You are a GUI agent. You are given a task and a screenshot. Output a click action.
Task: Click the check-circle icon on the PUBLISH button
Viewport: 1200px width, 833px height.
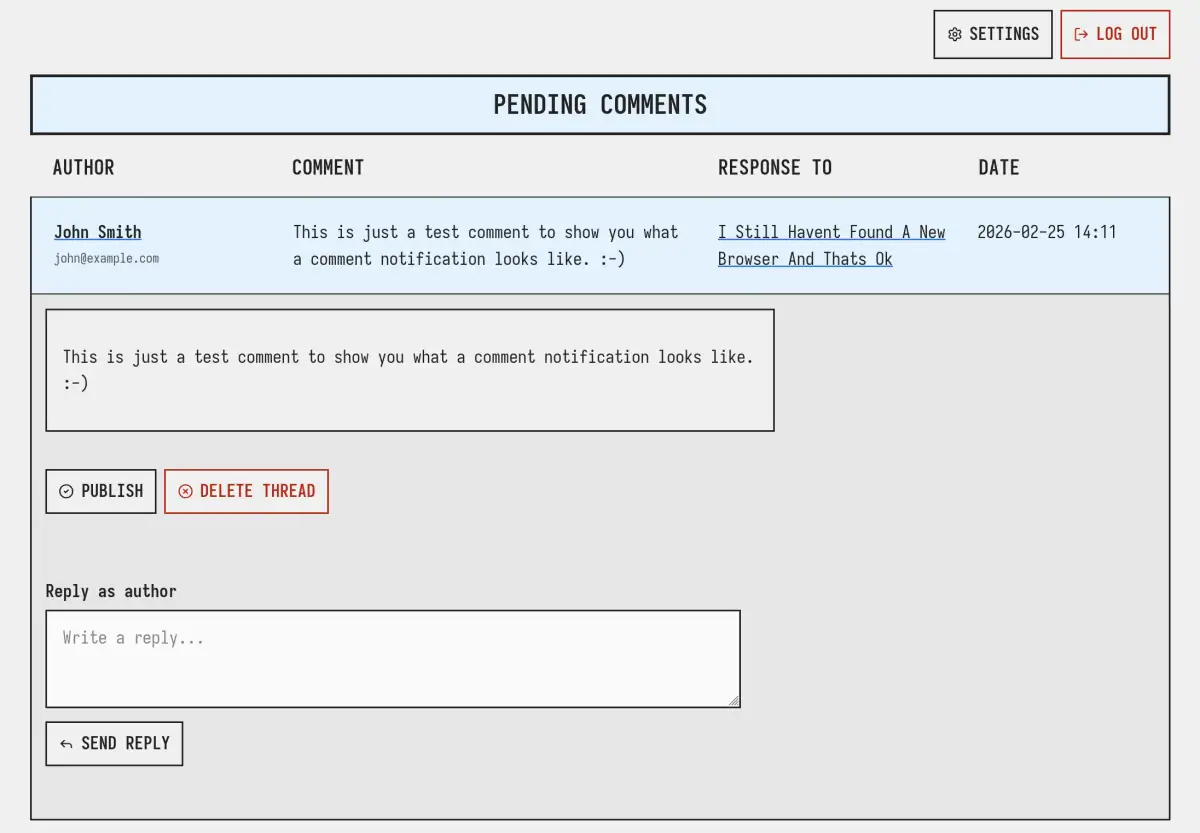pos(67,491)
